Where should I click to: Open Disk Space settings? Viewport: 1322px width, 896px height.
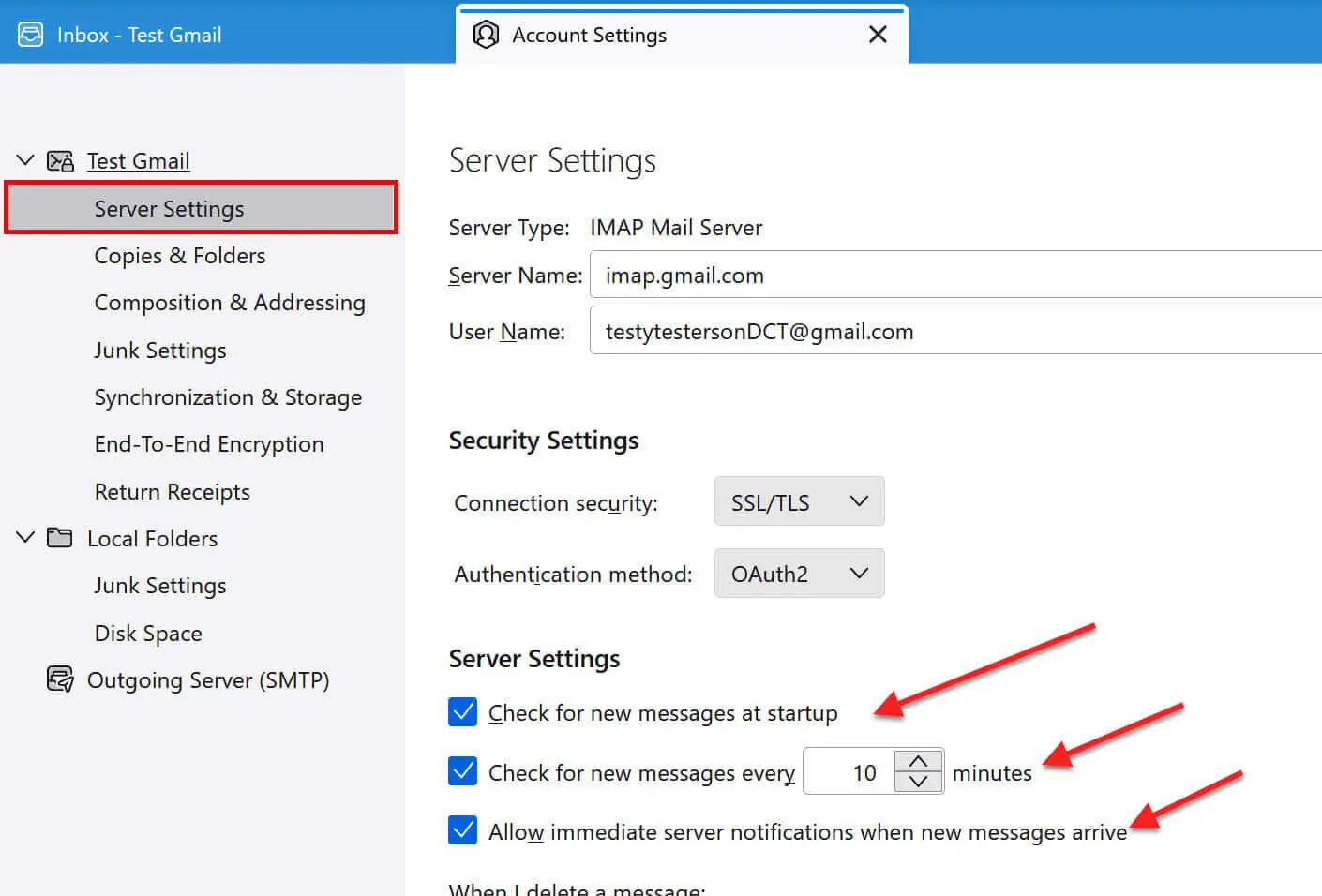pos(148,634)
